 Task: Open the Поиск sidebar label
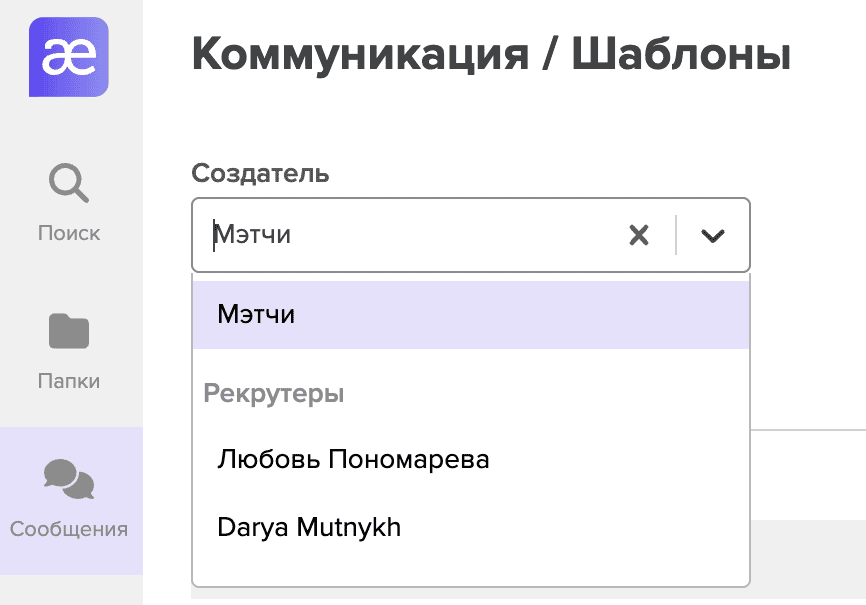(x=69, y=233)
